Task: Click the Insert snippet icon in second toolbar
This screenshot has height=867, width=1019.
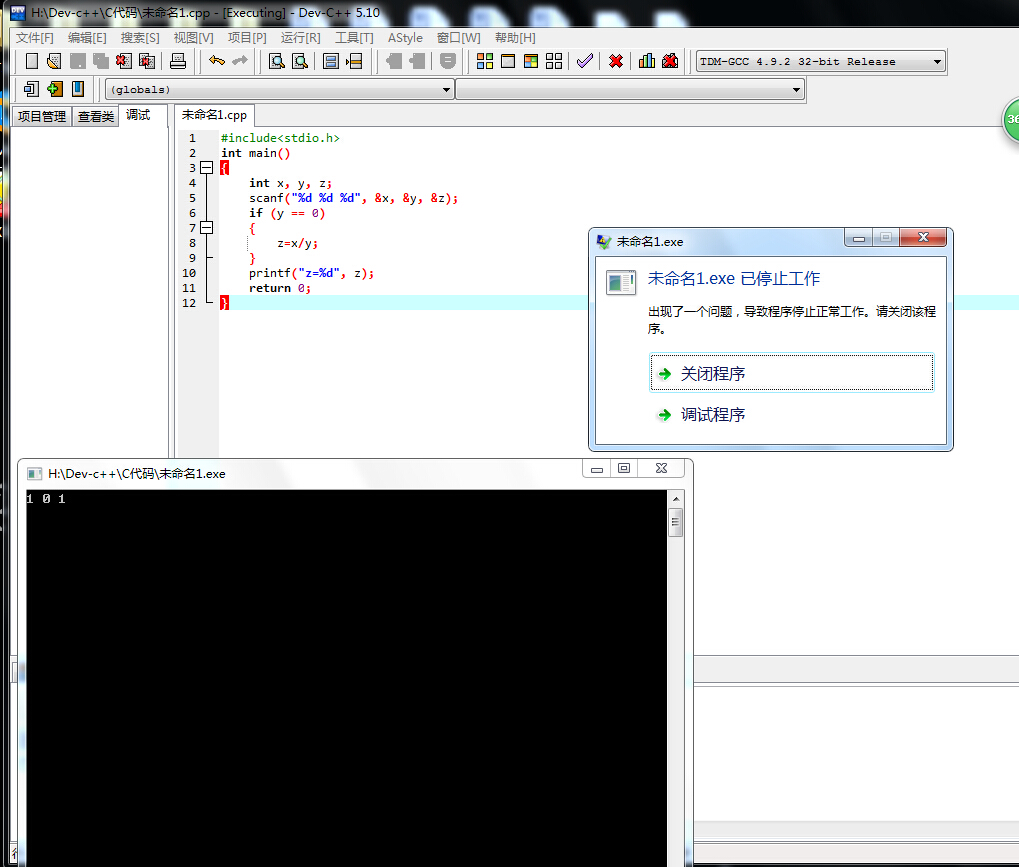Action: (31, 89)
